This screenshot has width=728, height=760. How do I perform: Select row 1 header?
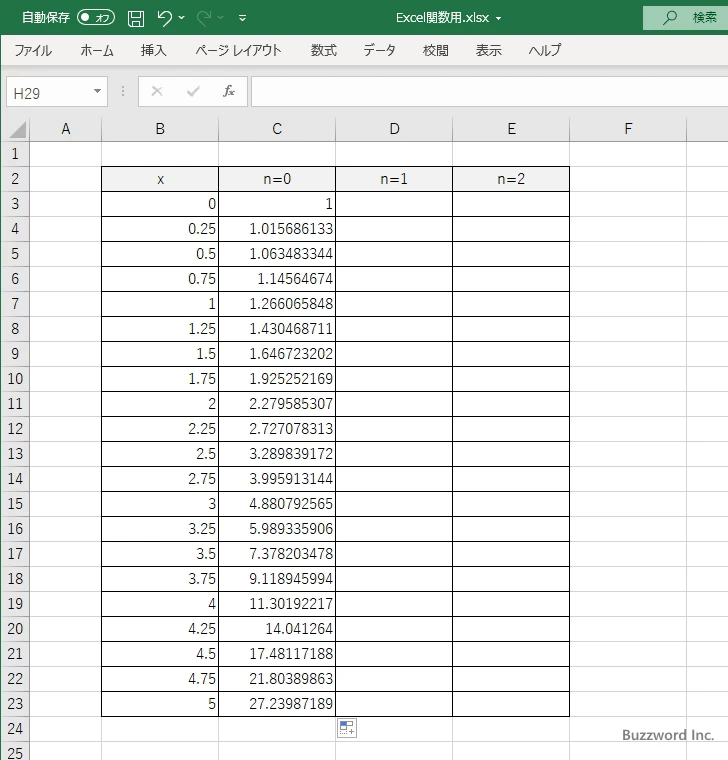tap(15, 154)
